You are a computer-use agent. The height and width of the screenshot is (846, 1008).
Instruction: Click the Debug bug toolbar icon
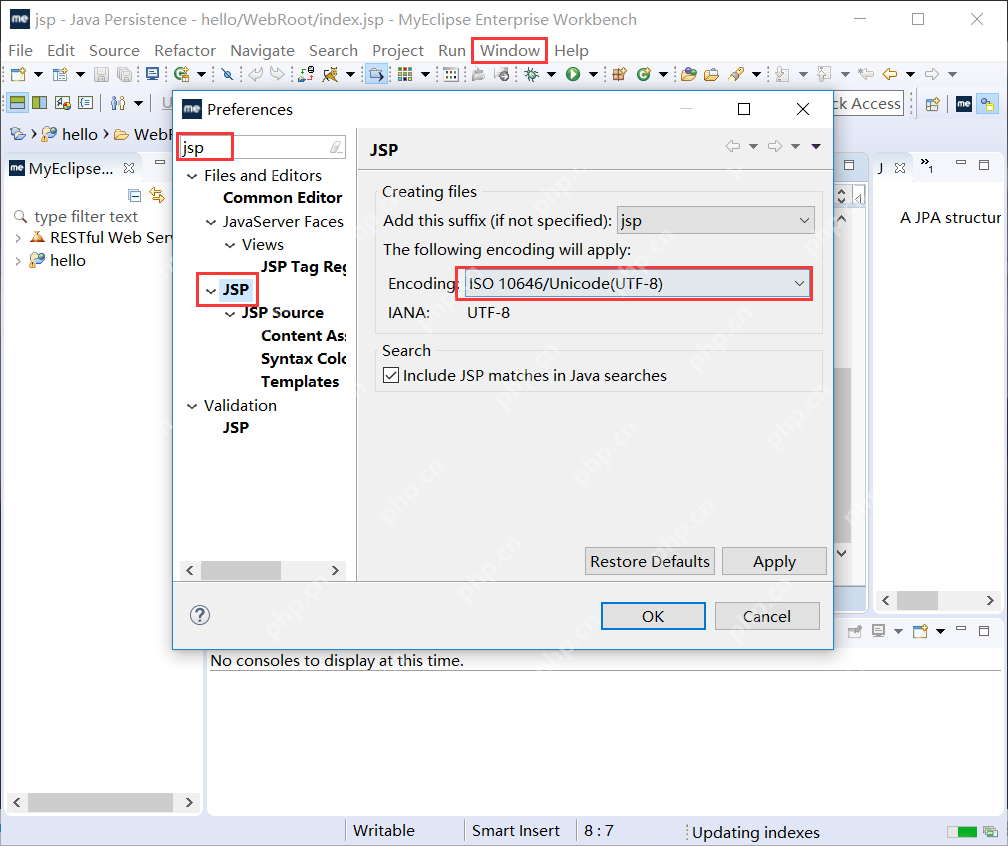click(x=531, y=74)
